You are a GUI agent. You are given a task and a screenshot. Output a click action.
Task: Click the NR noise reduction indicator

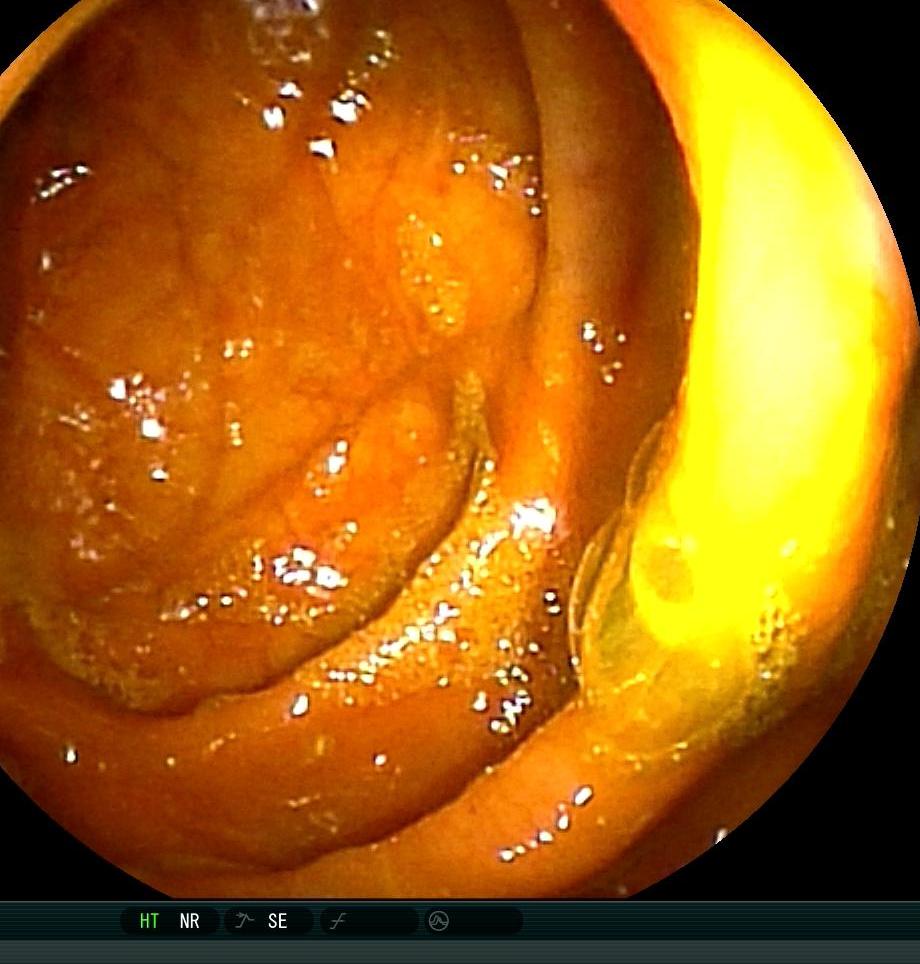(x=189, y=921)
